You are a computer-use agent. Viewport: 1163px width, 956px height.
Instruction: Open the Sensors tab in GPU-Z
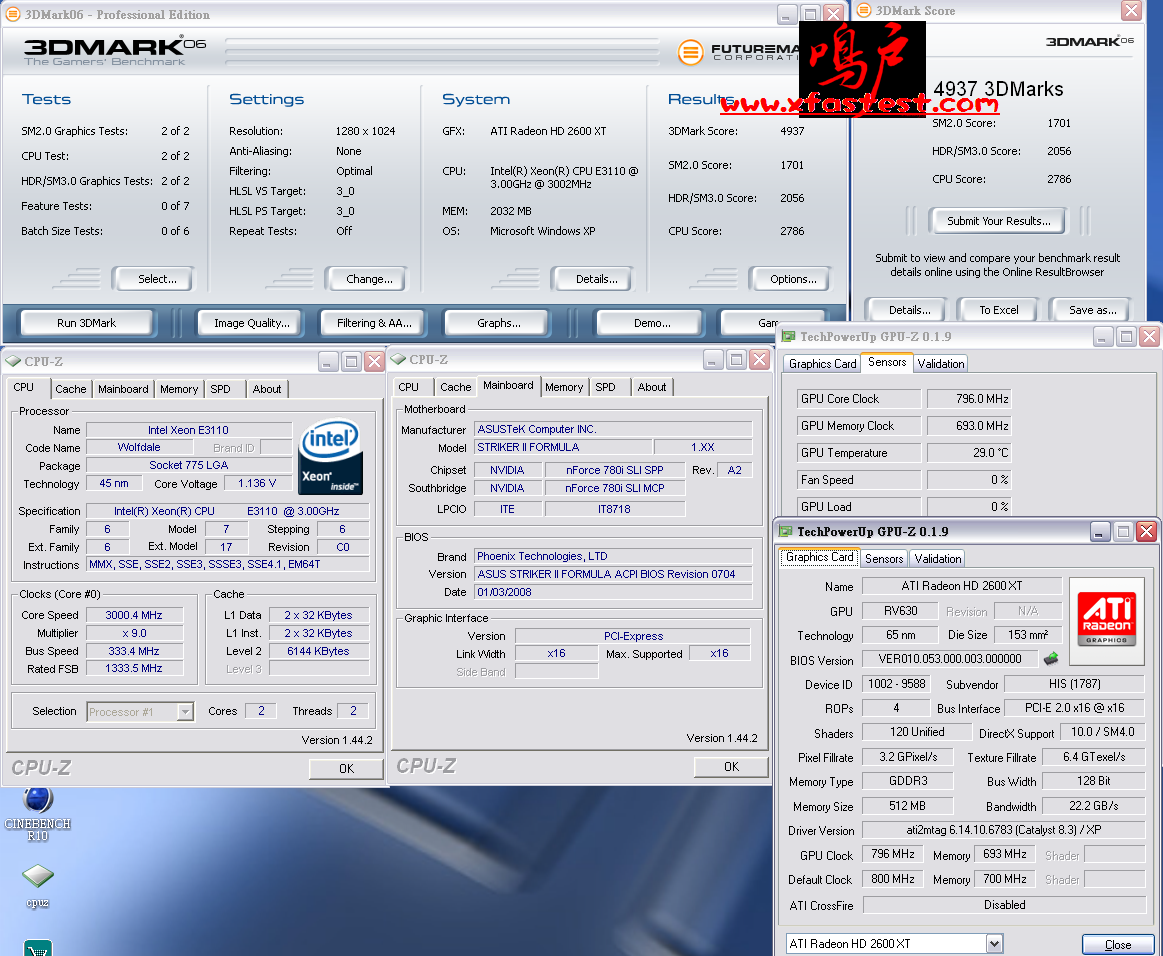coord(883,558)
